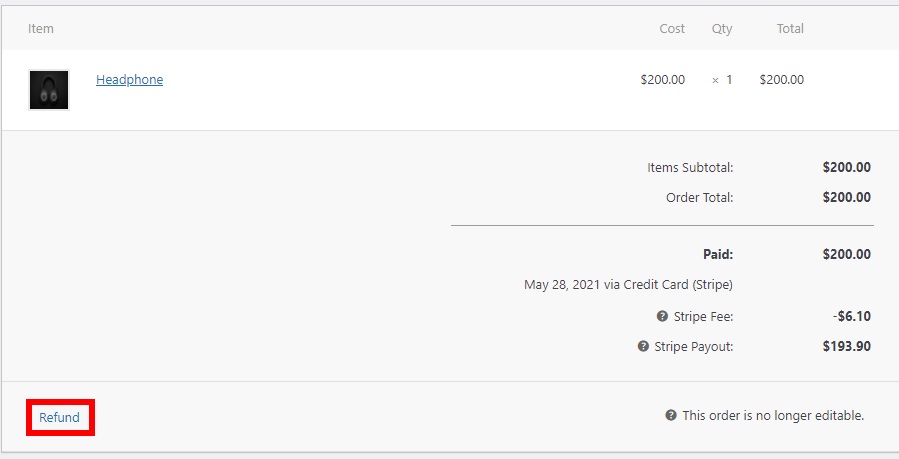Click the Headphone quantity × 1 value
This screenshot has width=899, height=459.
722,80
